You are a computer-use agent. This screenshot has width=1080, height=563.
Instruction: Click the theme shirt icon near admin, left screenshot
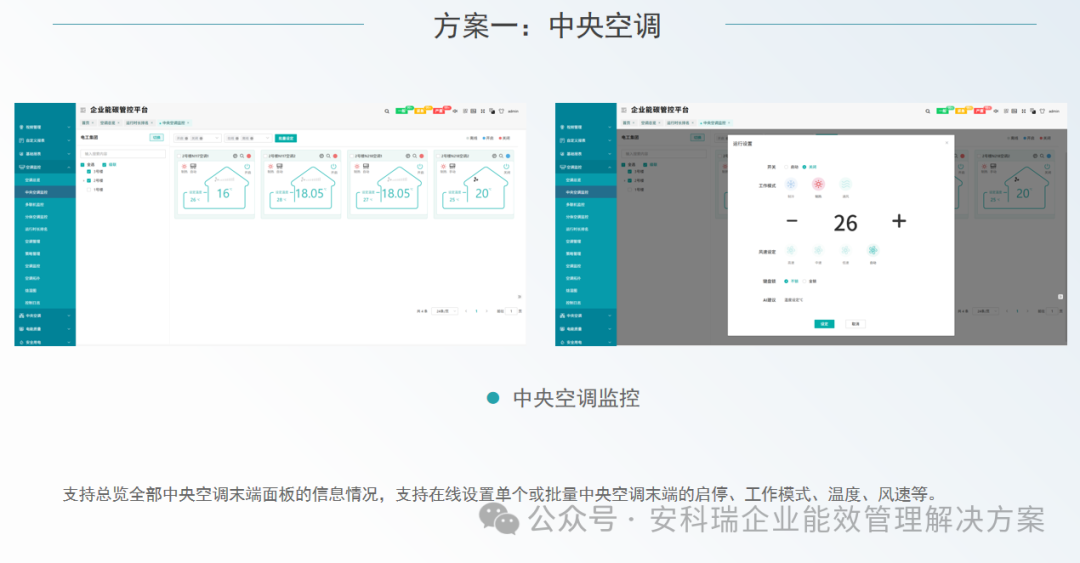click(501, 111)
